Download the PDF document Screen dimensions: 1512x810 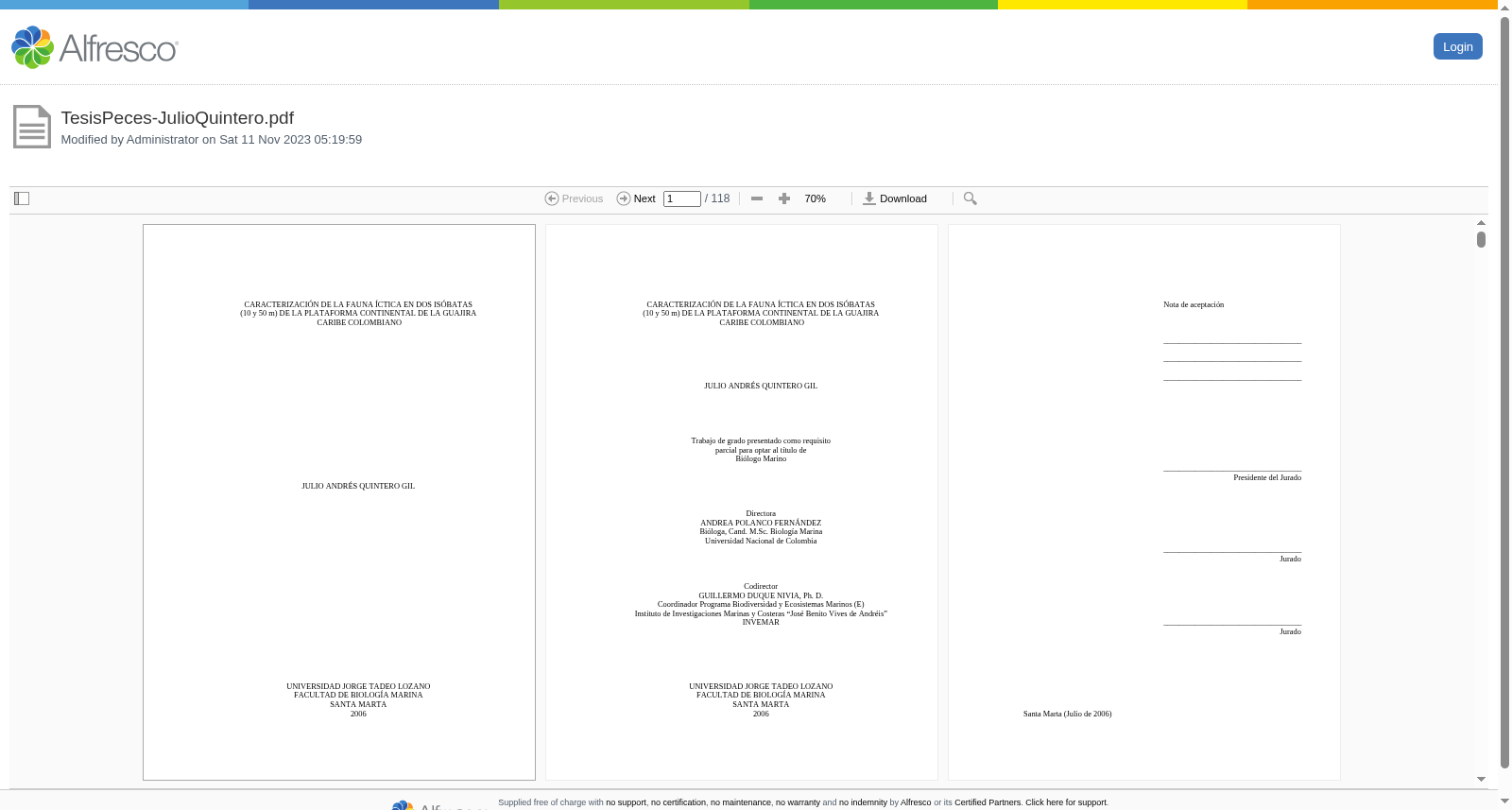895,198
